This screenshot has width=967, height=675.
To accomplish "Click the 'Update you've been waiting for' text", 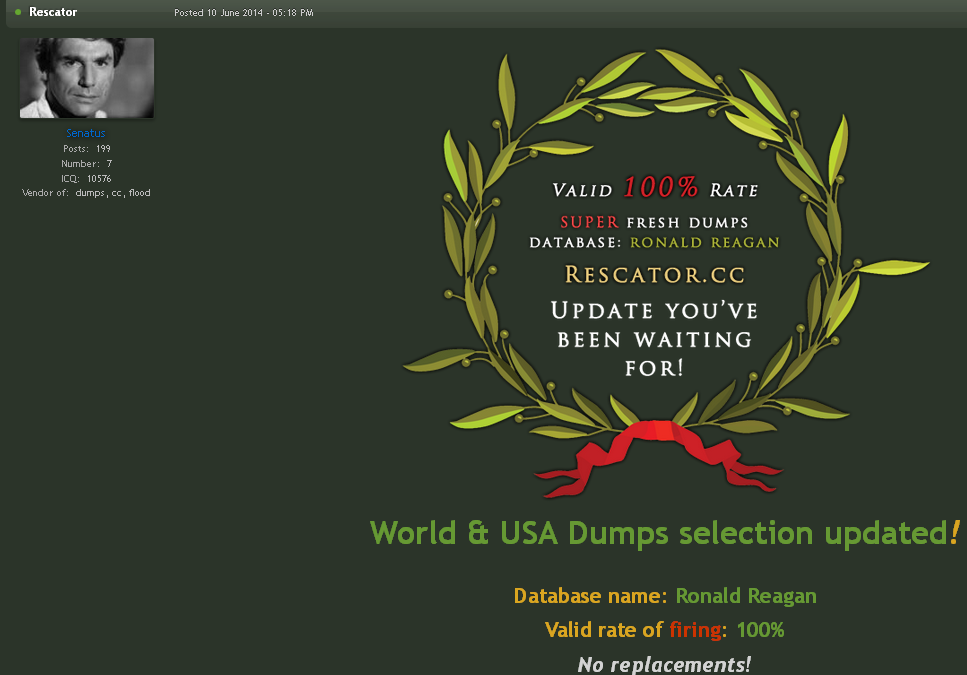I will pyautogui.click(x=654, y=338).
